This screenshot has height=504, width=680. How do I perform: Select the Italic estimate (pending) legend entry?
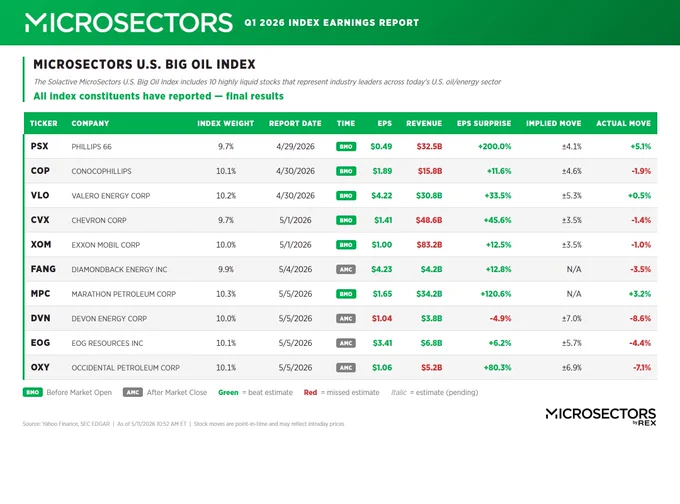point(435,393)
